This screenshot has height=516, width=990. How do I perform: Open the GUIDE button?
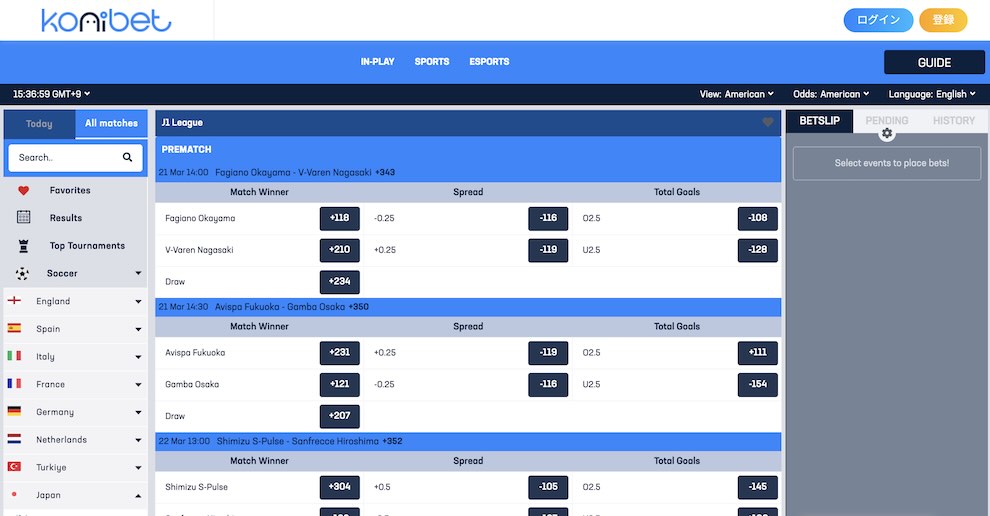[934, 63]
